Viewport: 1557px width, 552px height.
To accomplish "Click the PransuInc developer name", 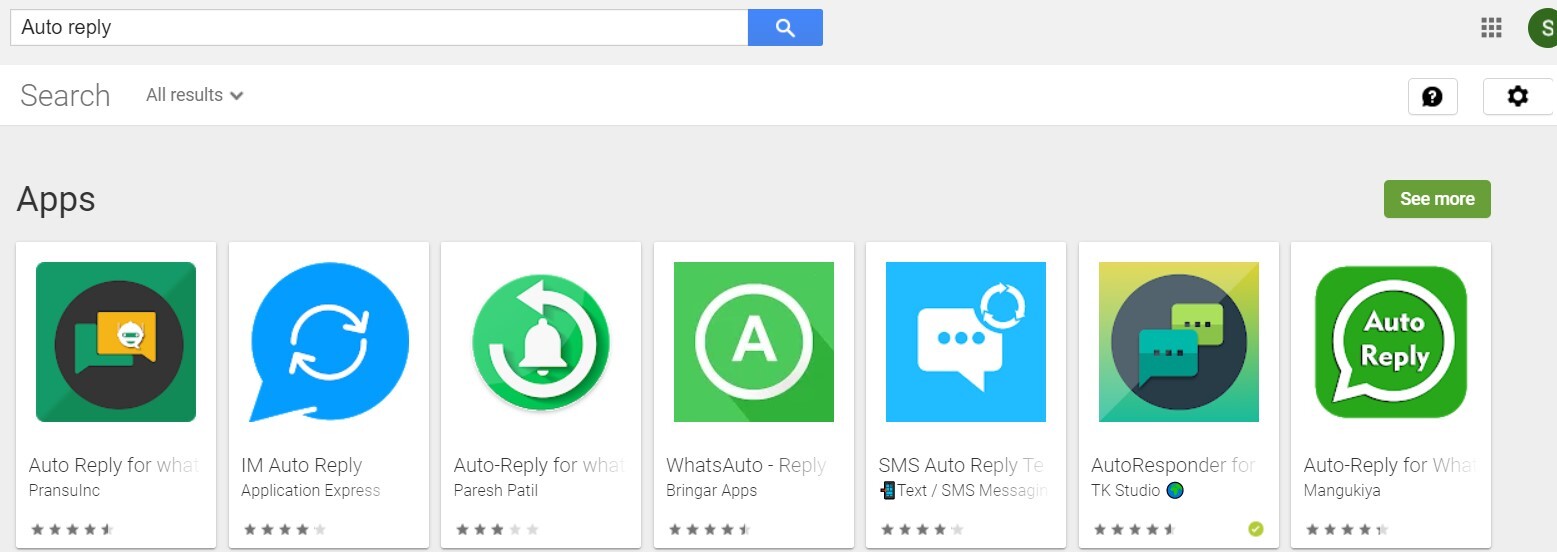I will click(64, 491).
